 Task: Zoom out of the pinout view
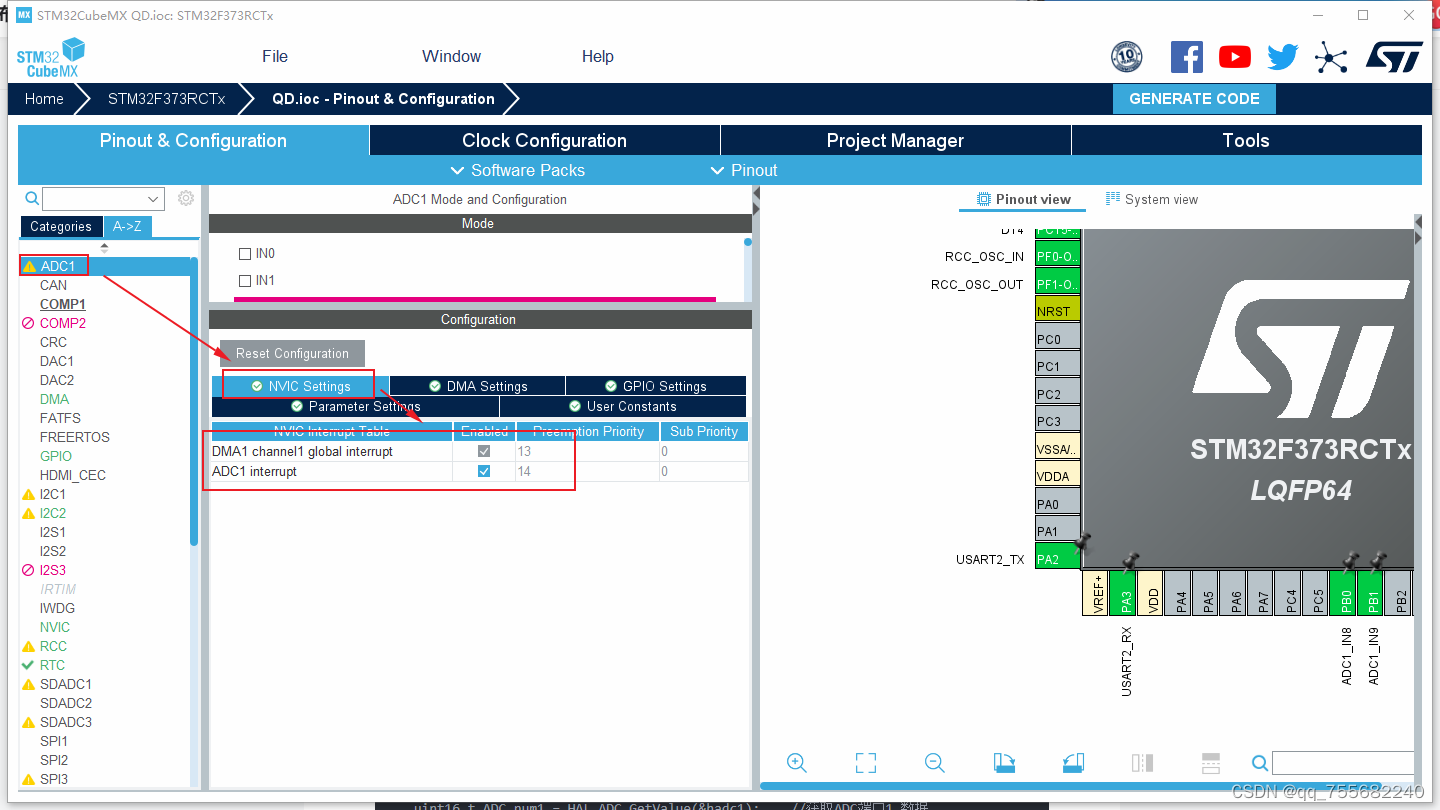point(935,763)
